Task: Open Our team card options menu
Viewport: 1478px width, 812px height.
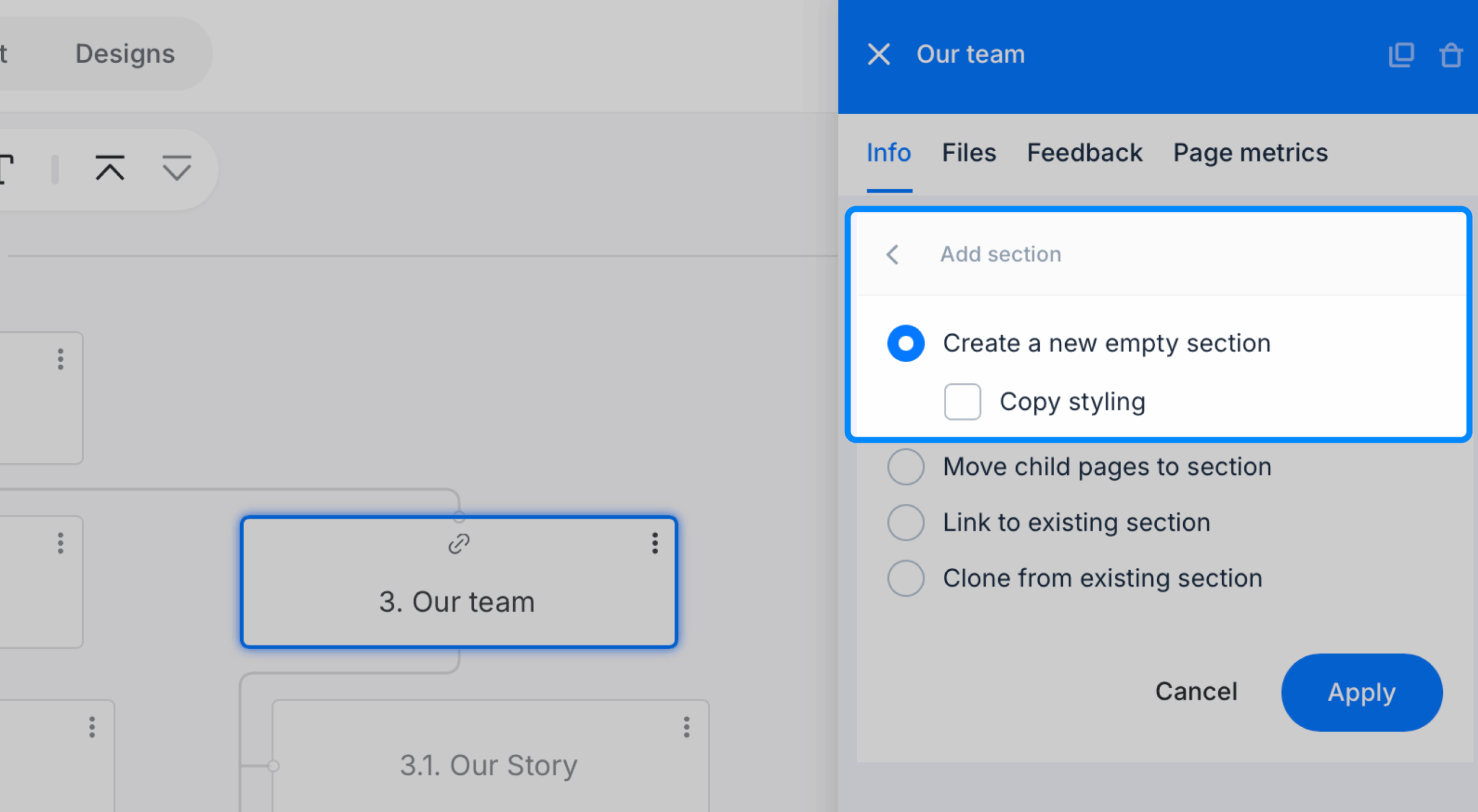Action: [x=655, y=543]
